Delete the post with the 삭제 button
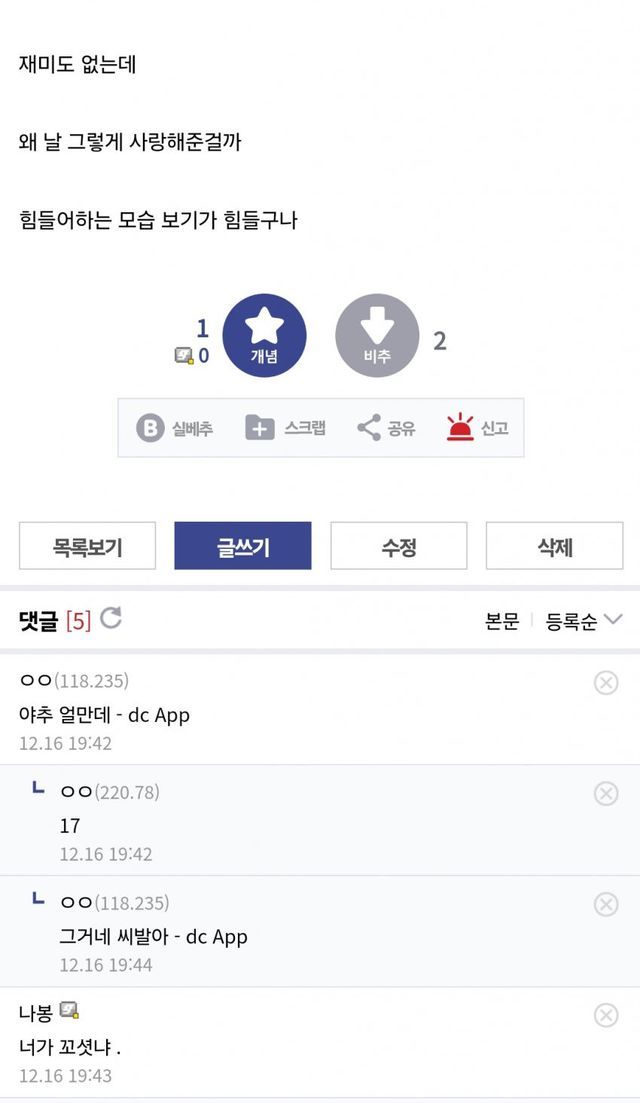The height and width of the screenshot is (1103, 640). click(x=554, y=546)
